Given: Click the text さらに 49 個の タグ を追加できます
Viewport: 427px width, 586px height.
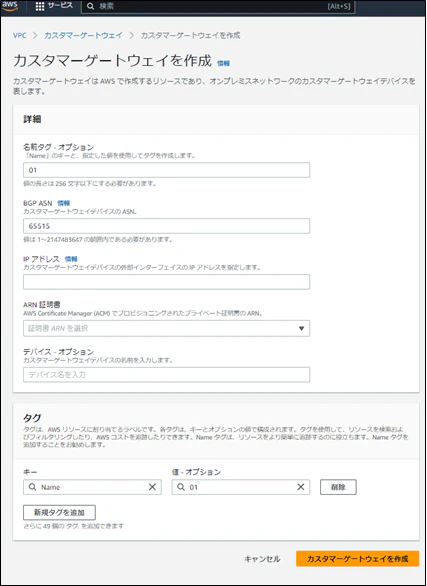Looking at the screenshot, I should (x=73, y=526).
